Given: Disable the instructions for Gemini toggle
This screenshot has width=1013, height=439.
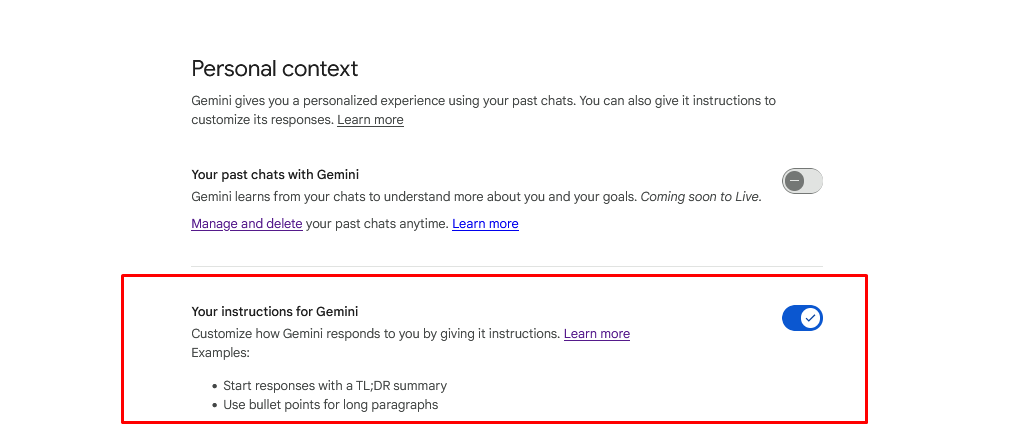Looking at the screenshot, I should pos(802,318).
